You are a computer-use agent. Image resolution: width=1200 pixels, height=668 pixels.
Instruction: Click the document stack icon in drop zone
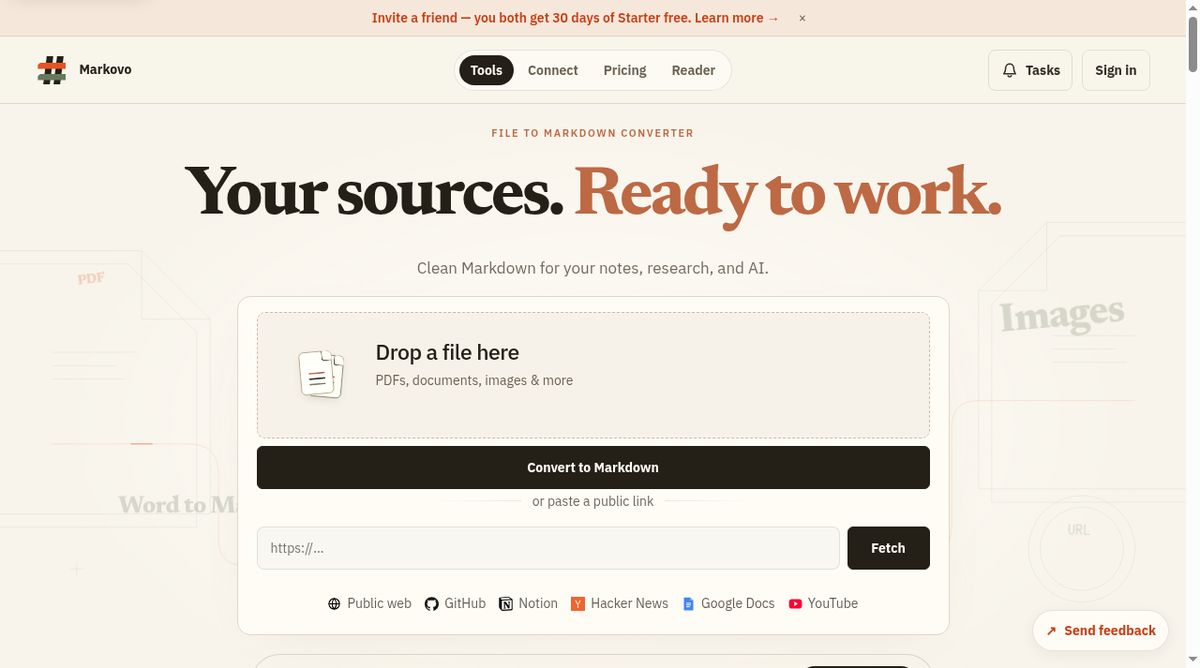(x=321, y=374)
